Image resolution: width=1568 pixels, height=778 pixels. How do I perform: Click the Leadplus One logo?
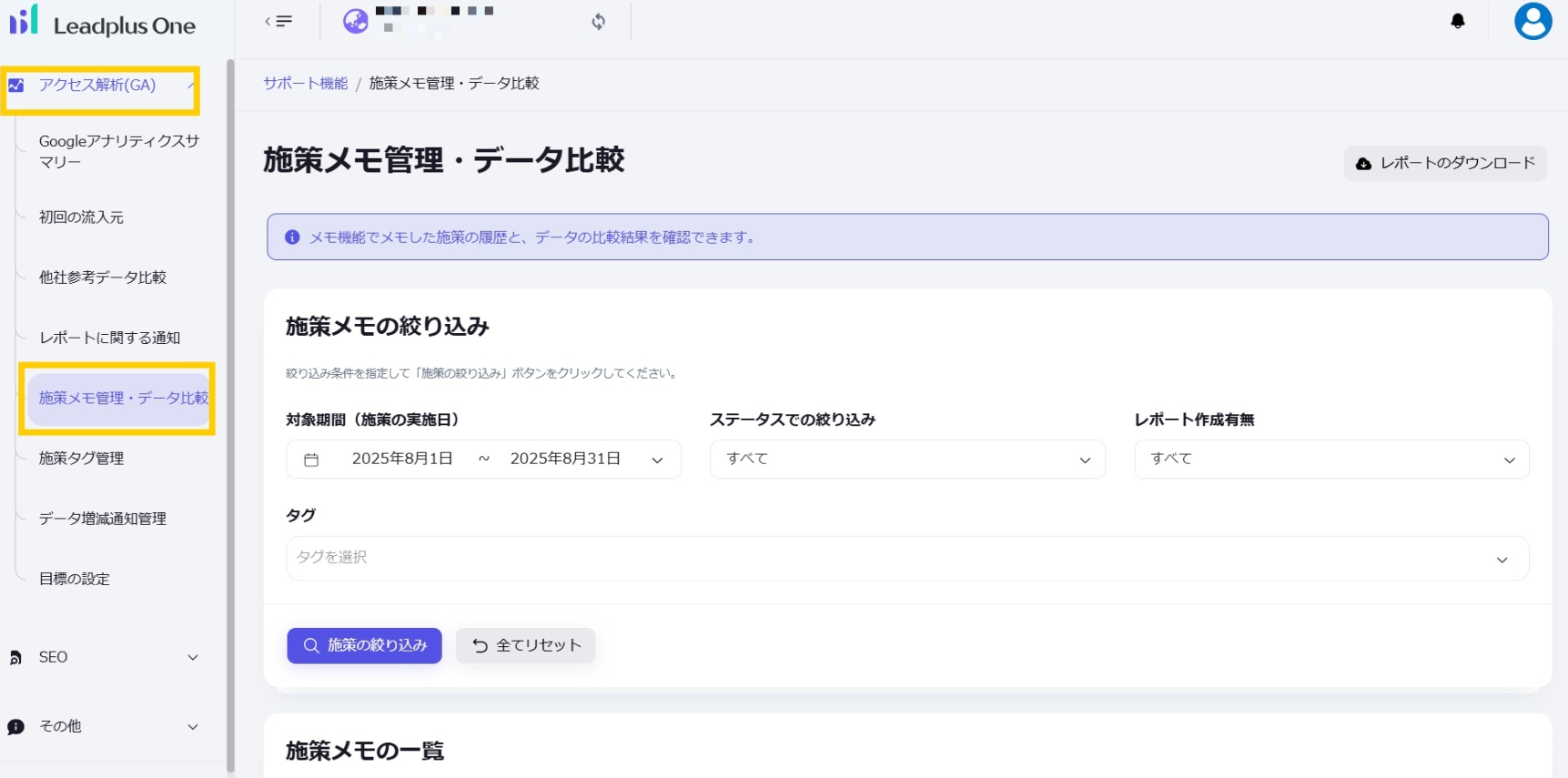click(102, 23)
